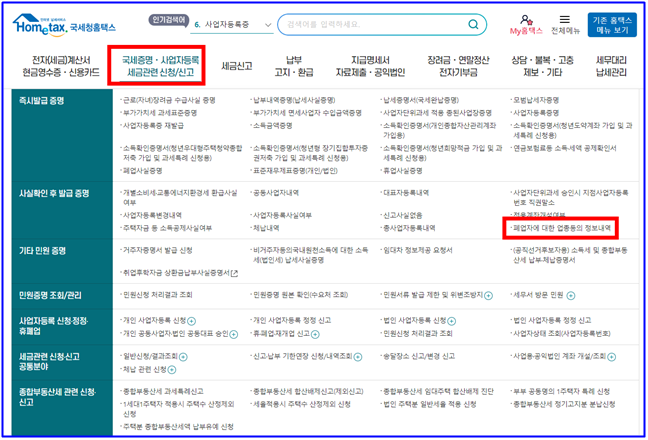This screenshot has width=648, height=440.
Task: Open 대표자등록내역 link
Action: tap(406, 193)
